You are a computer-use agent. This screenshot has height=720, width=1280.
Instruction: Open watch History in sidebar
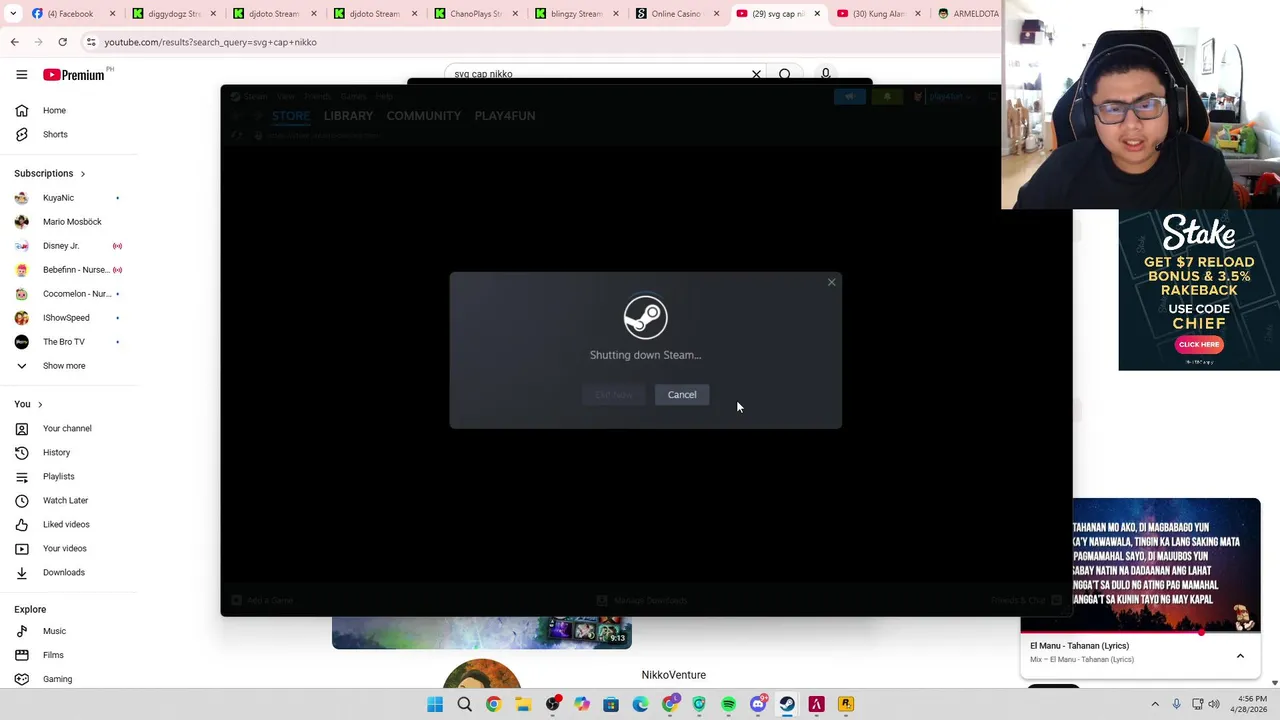pos(56,452)
